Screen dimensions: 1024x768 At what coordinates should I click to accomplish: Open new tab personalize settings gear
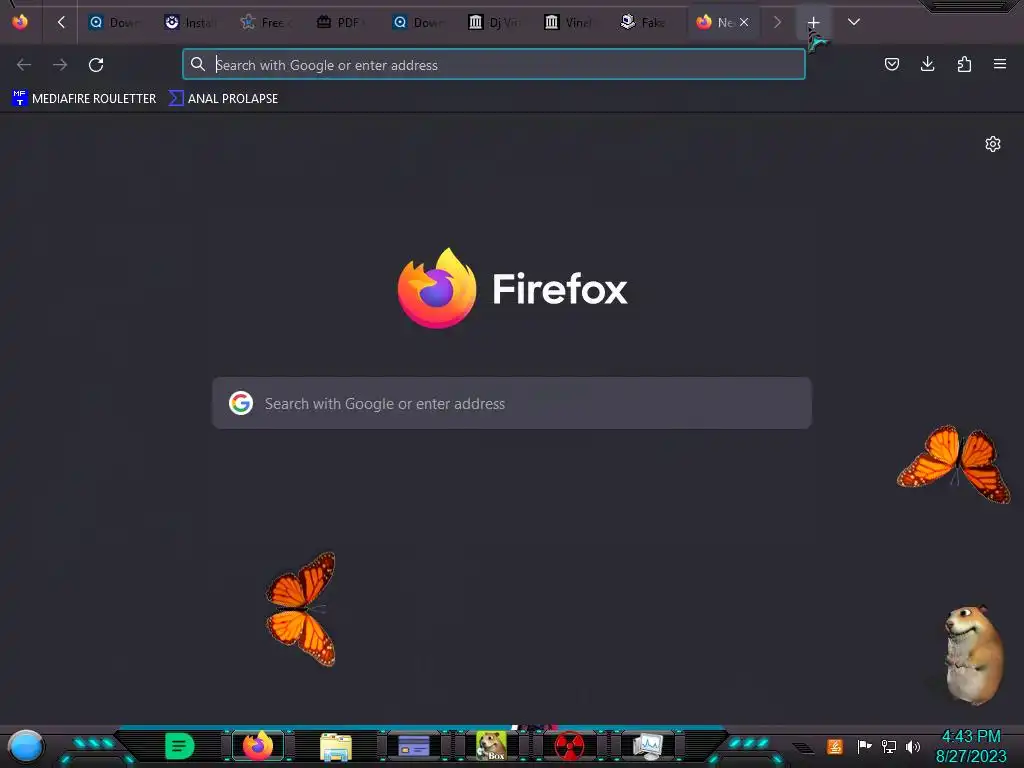pyautogui.click(x=993, y=144)
